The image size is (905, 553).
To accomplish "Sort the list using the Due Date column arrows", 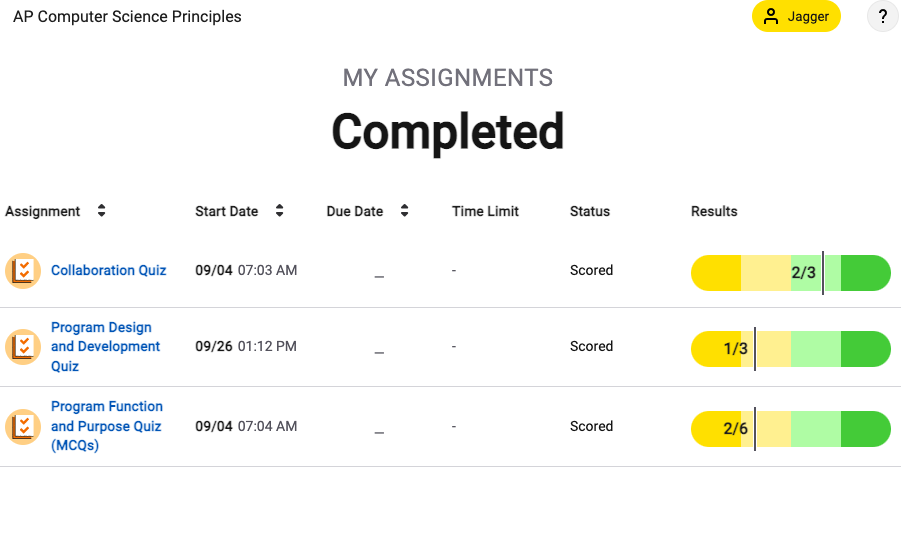I will click(x=405, y=211).
